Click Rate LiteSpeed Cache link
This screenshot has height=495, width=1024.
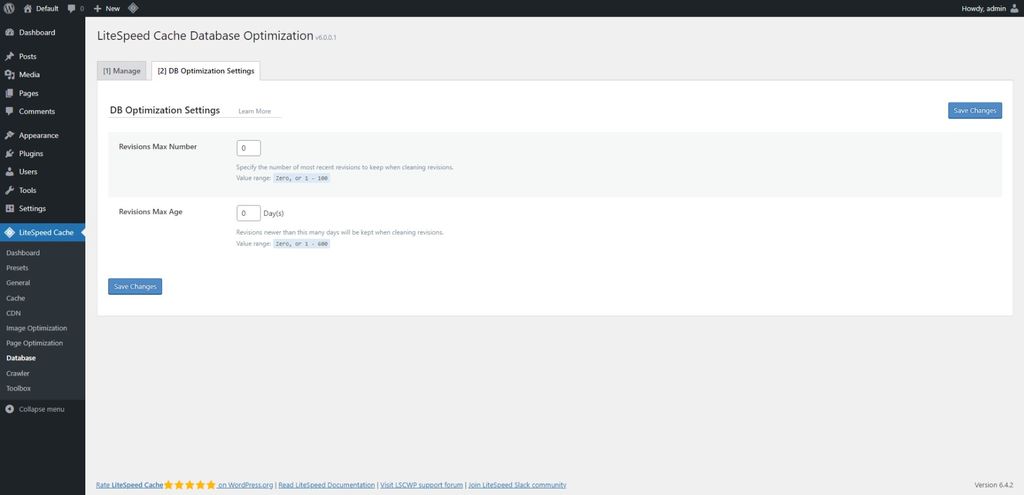[x=129, y=485]
